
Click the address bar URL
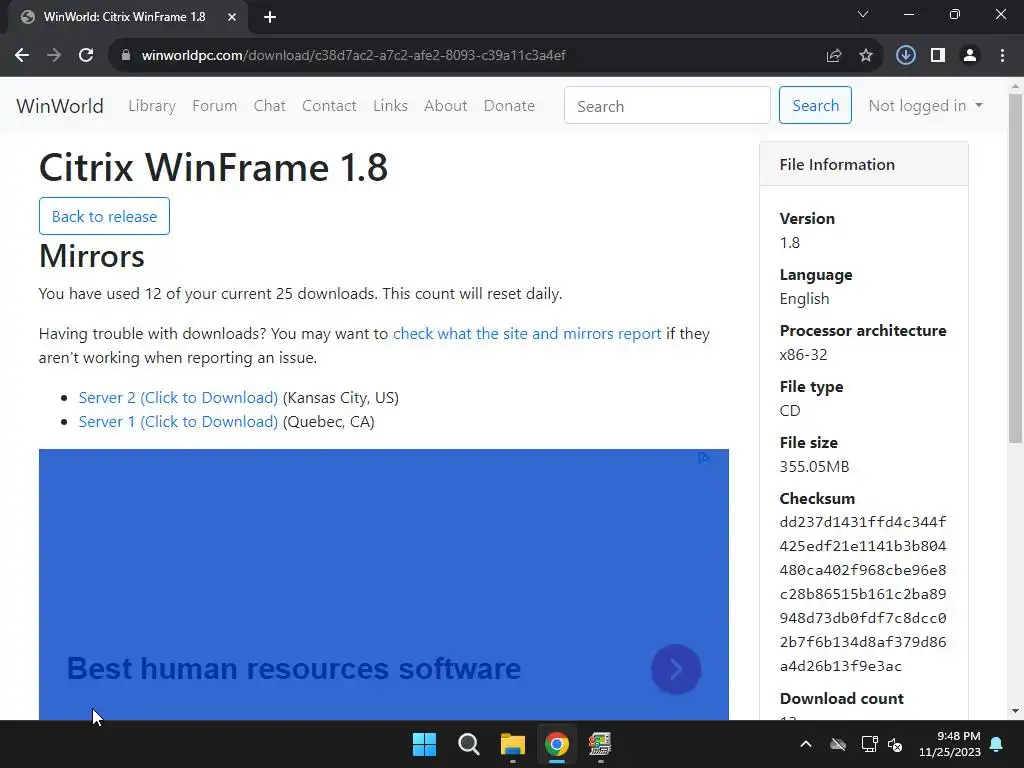353,56
